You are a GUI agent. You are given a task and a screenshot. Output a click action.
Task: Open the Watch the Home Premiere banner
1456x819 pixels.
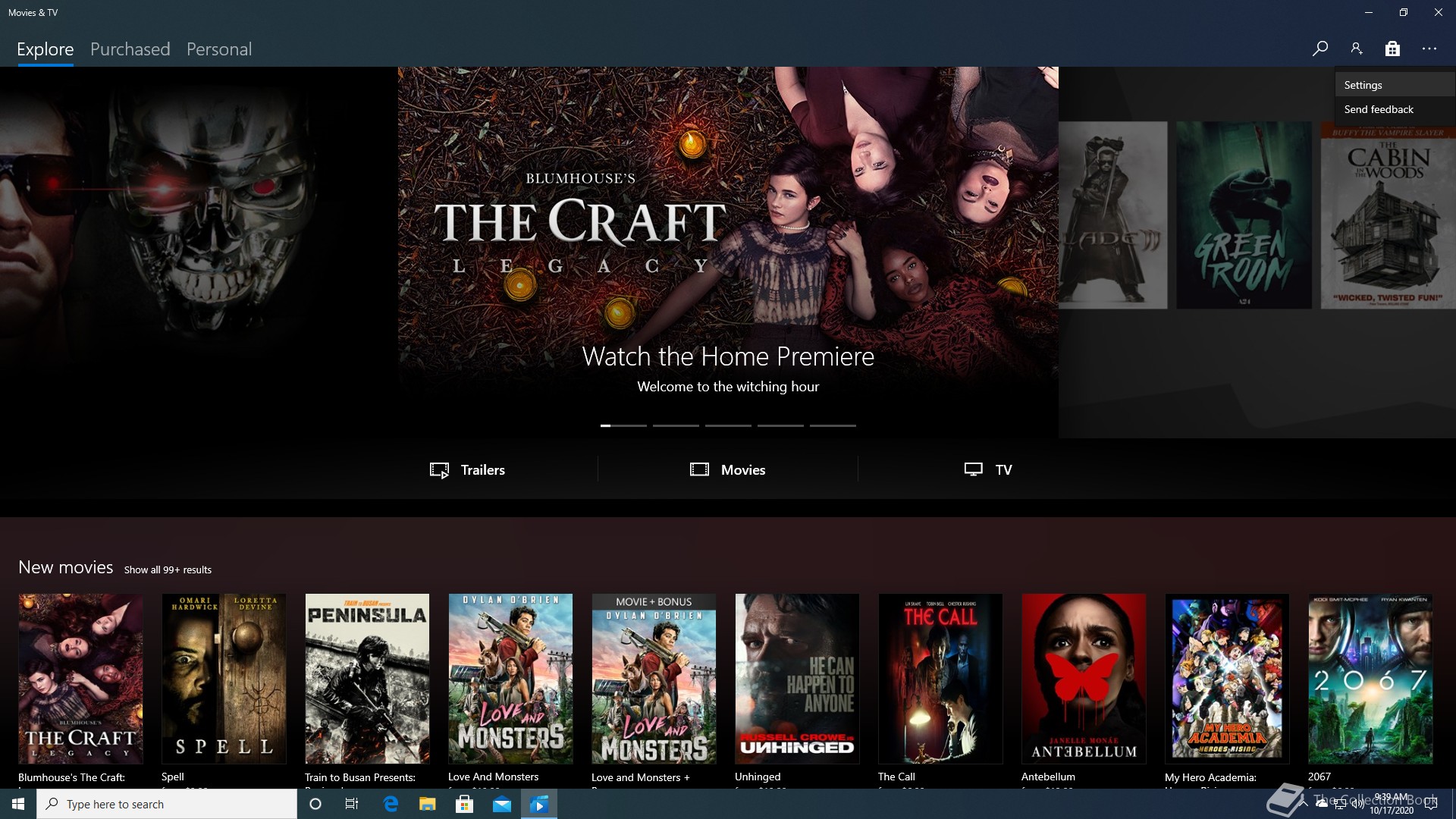pos(728,253)
